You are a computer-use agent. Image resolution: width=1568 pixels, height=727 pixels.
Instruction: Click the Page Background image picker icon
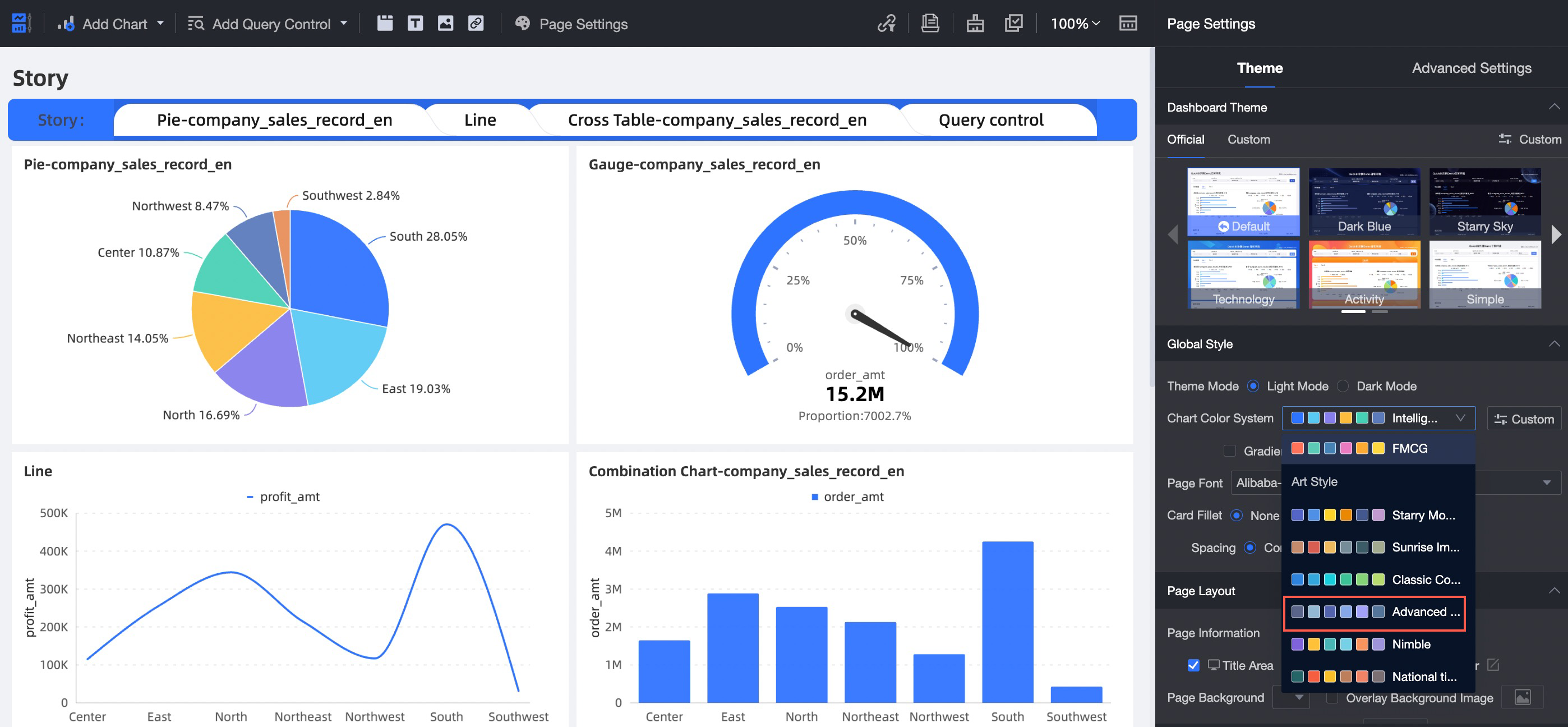[1523, 697]
